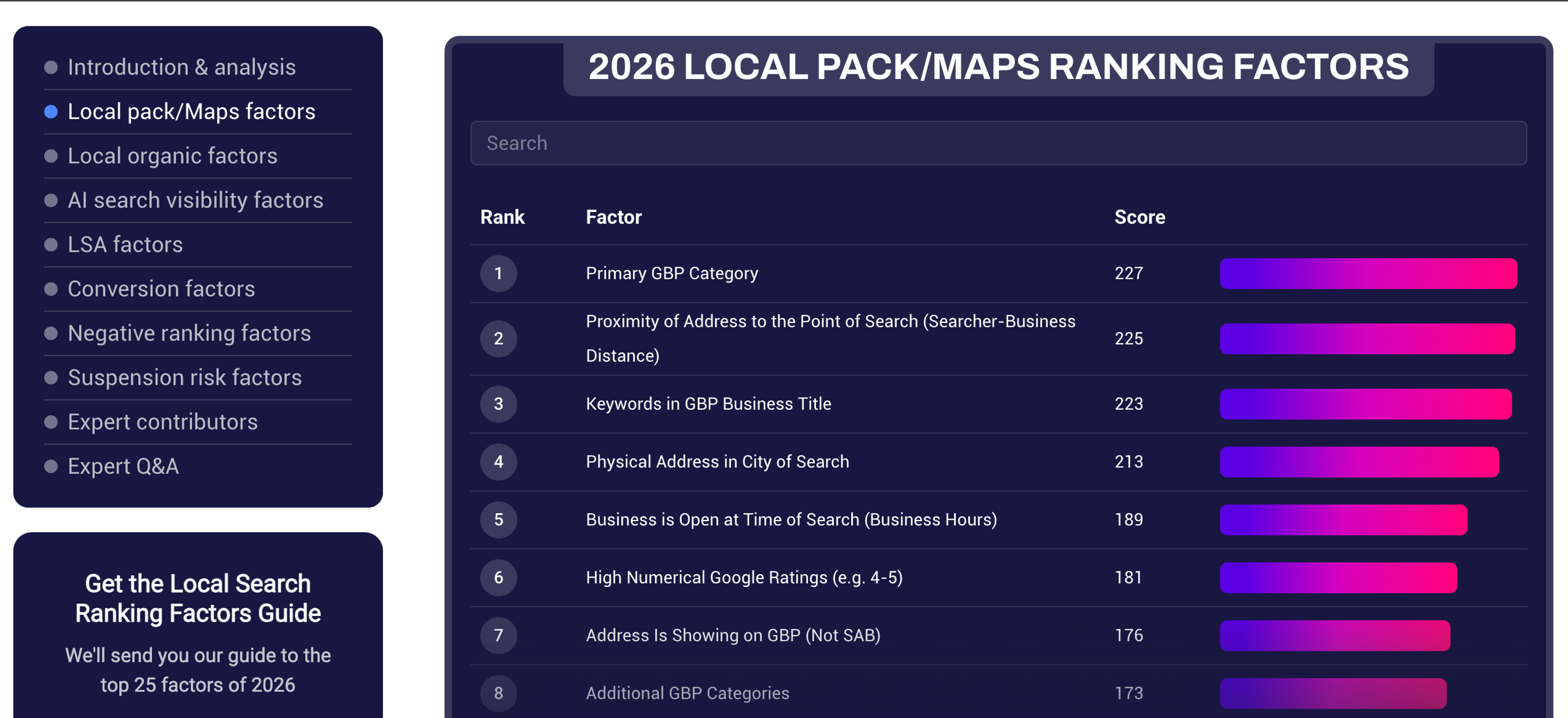Select 'High Numerical Google Ratings' factor
Image resolution: width=1568 pixels, height=718 pixels.
click(744, 578)
